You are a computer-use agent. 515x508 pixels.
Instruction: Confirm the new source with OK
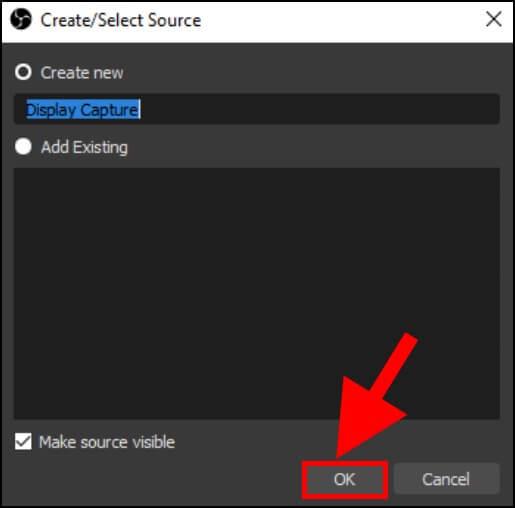tap(345, 479)
